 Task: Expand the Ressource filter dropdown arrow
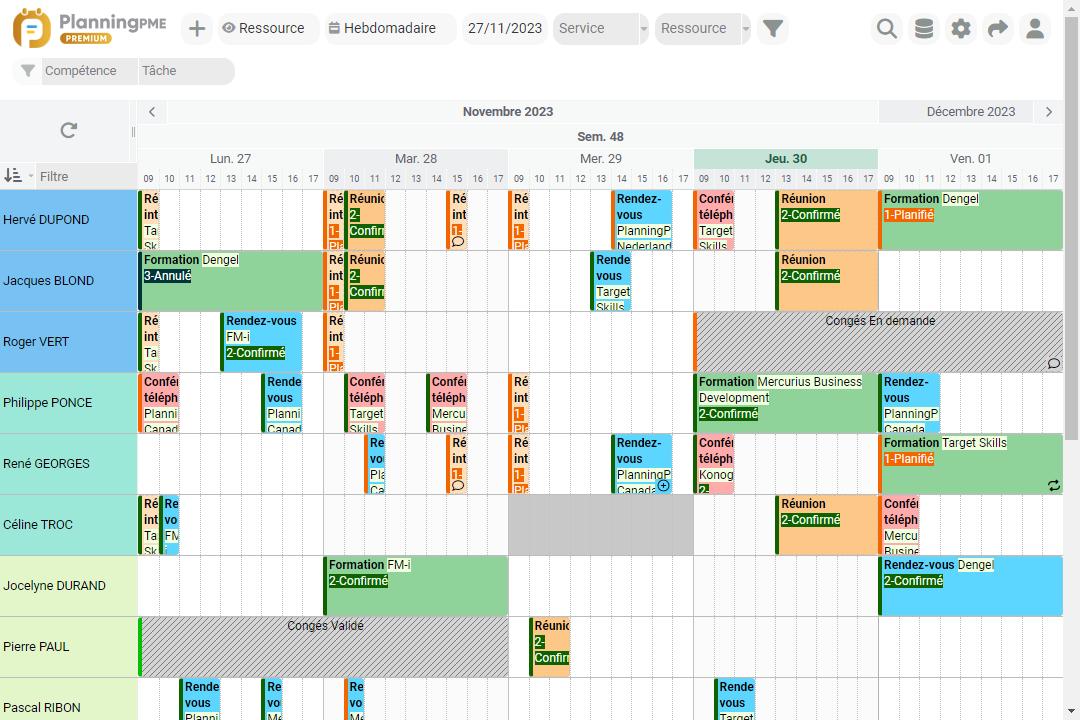pos(746,29)
